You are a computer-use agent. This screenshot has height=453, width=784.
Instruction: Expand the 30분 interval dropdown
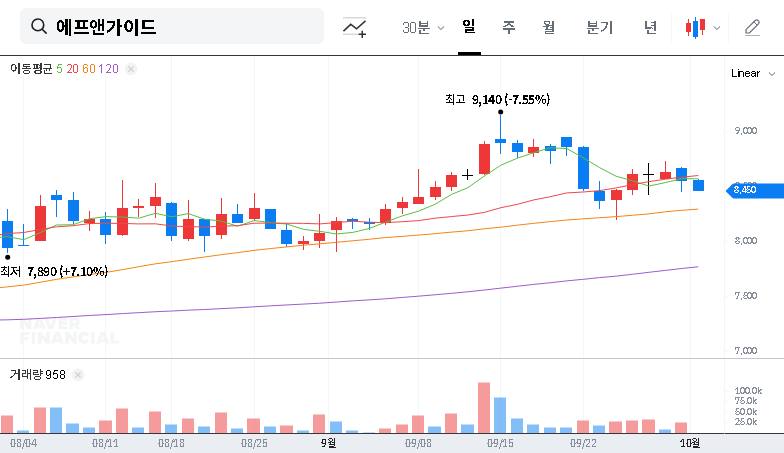pyautogui.click(x=422, y=28)
